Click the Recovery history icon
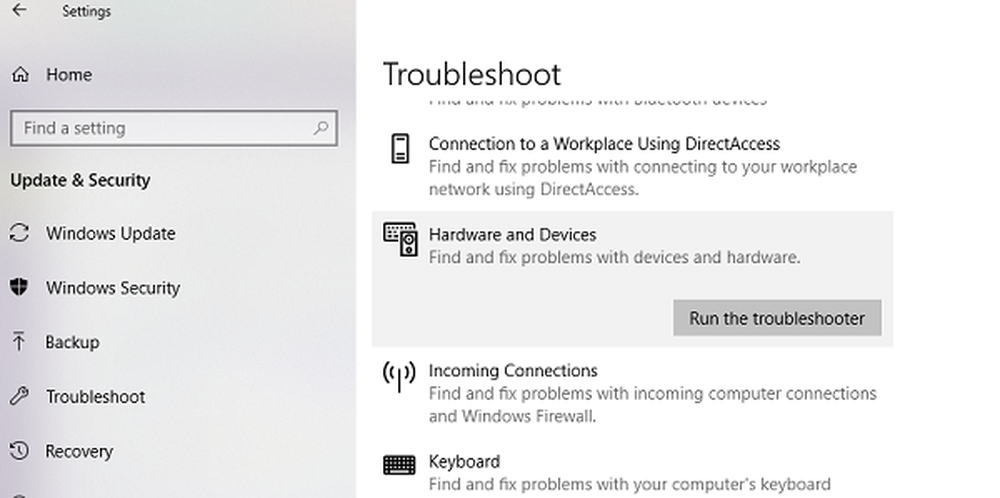This screenshot has height=498, width=1000. (19, 452)
